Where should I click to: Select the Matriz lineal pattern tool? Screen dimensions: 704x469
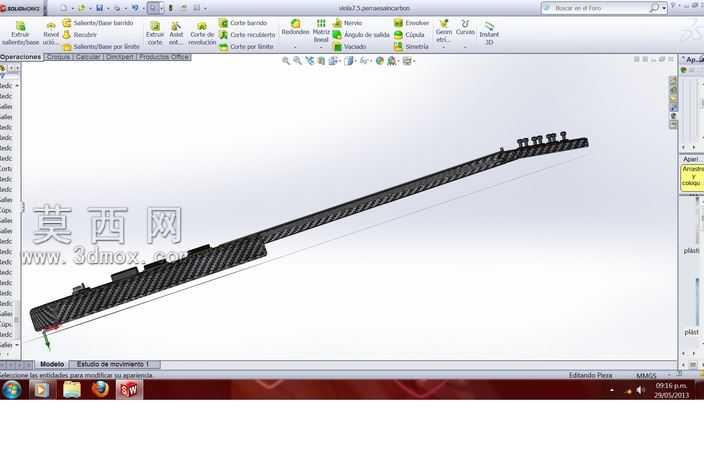[x=321, y=31]
